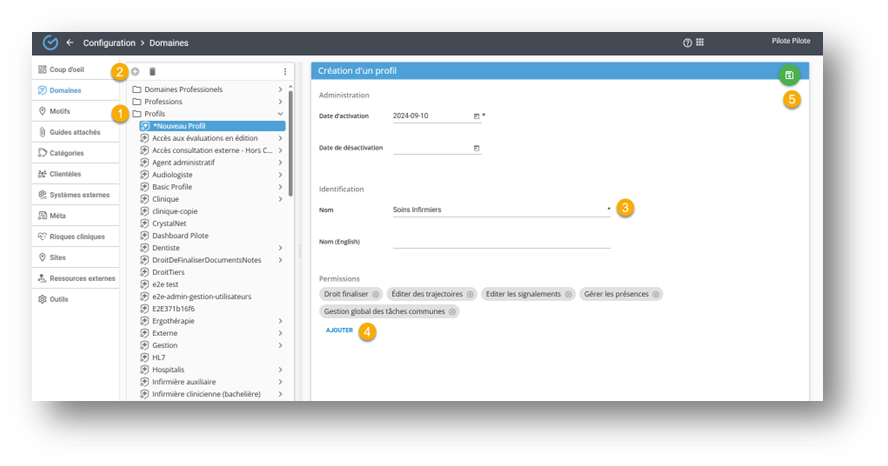The height and width of the screenshot is (466, 888).
Task: Click the back arrow in header
Action: coord(70,43)
